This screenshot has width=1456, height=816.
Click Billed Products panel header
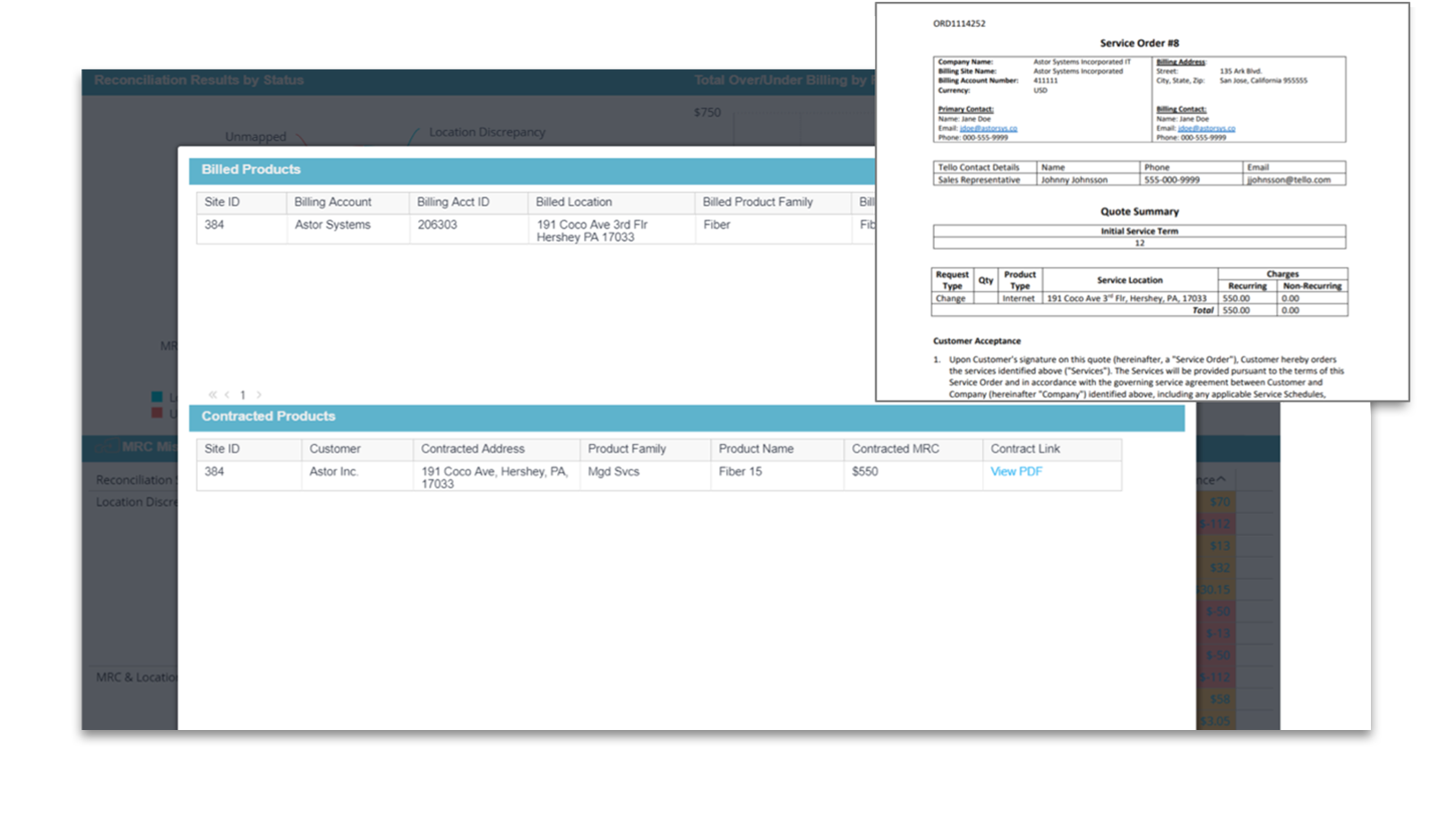point(532,169)
